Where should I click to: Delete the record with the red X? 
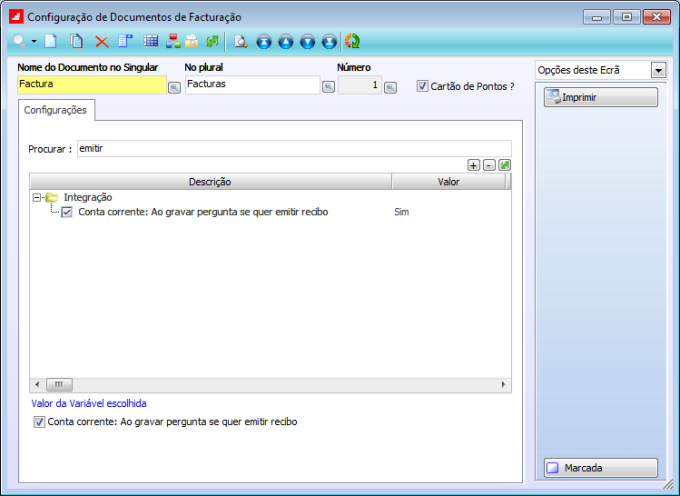click(101, 42)
